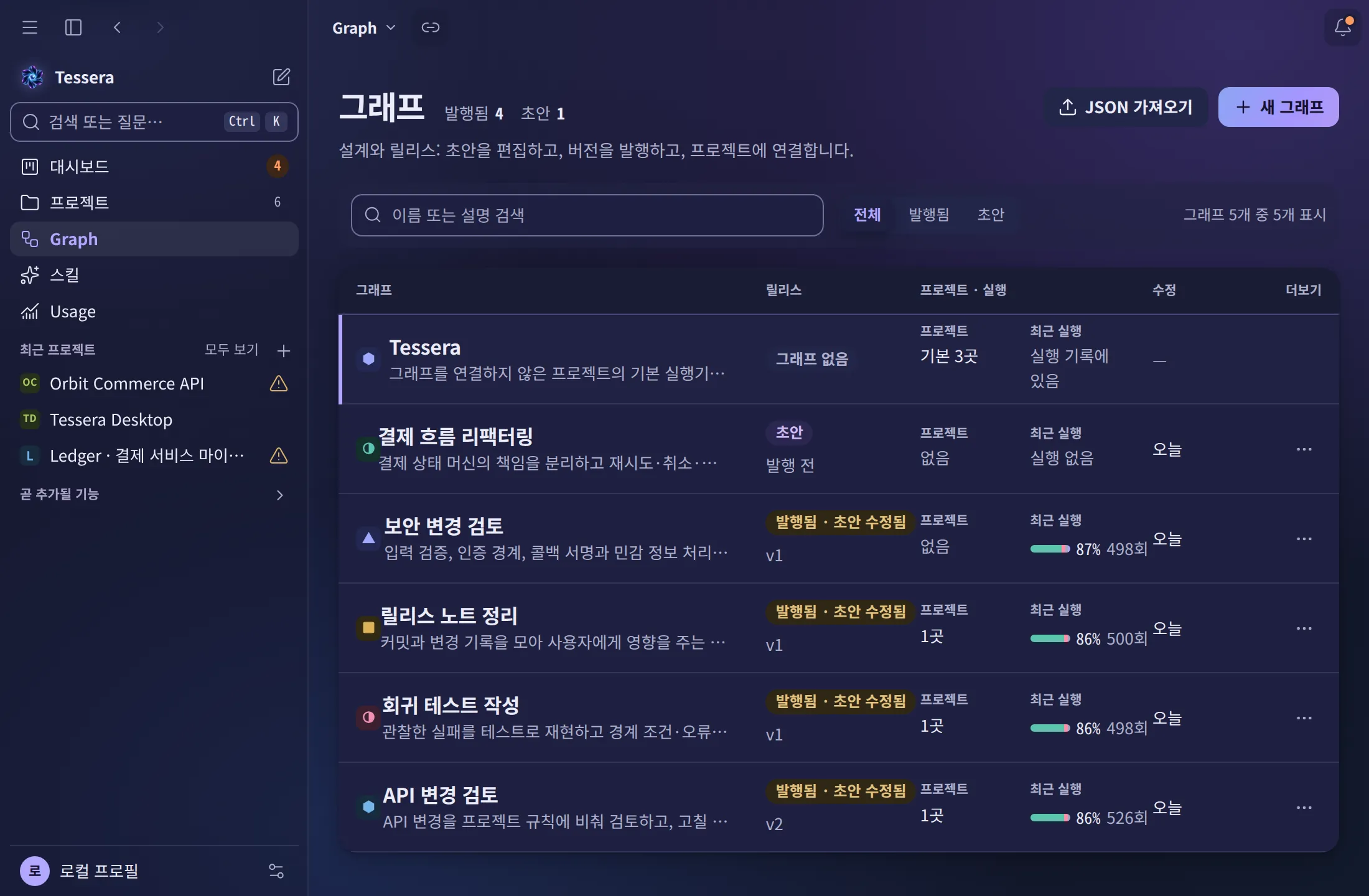Go back with the left arrow
1369x896 pixels.
117,27
